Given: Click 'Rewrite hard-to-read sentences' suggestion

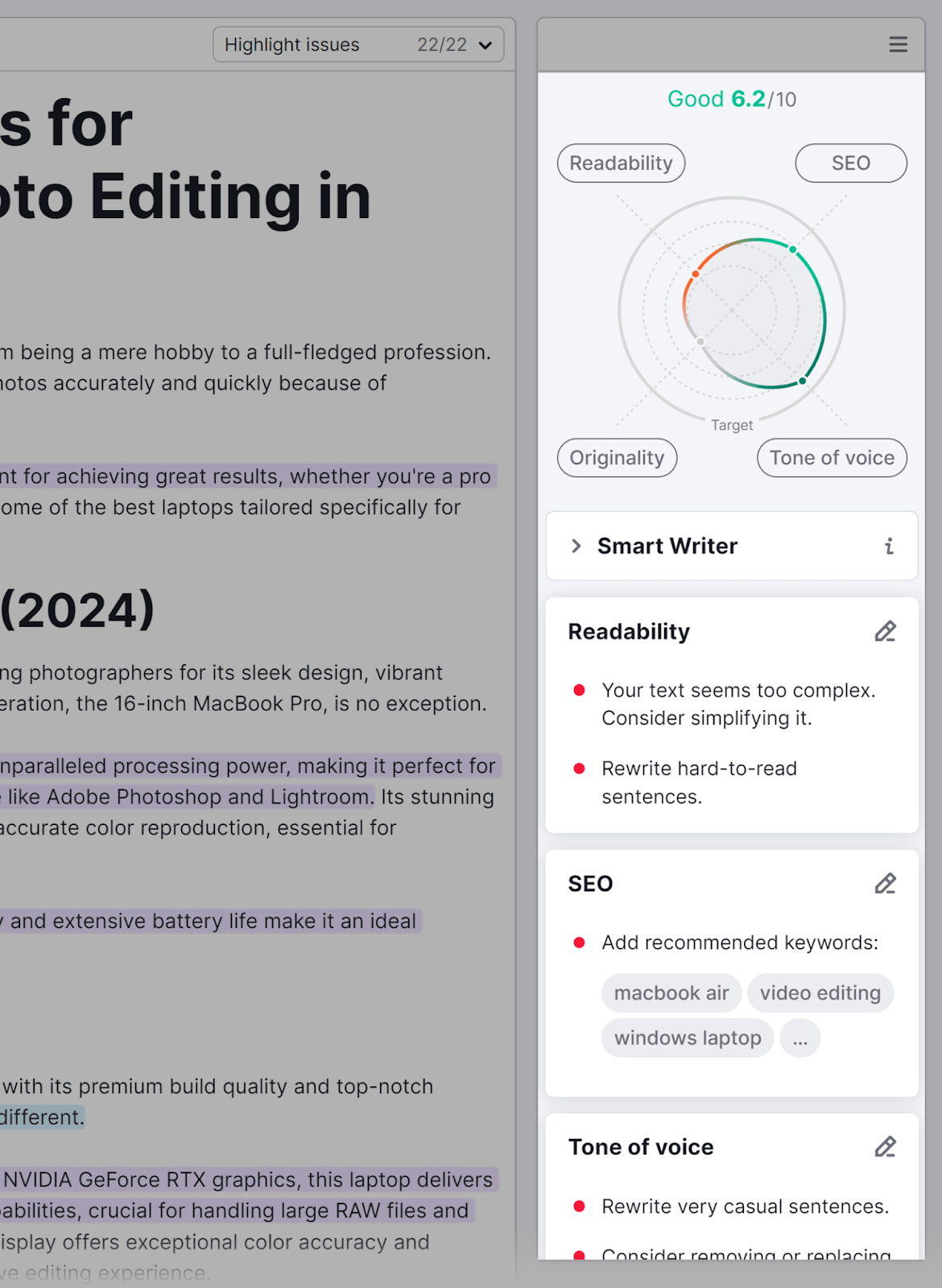Looking at the screenshot, I should (x=699, y=782).
